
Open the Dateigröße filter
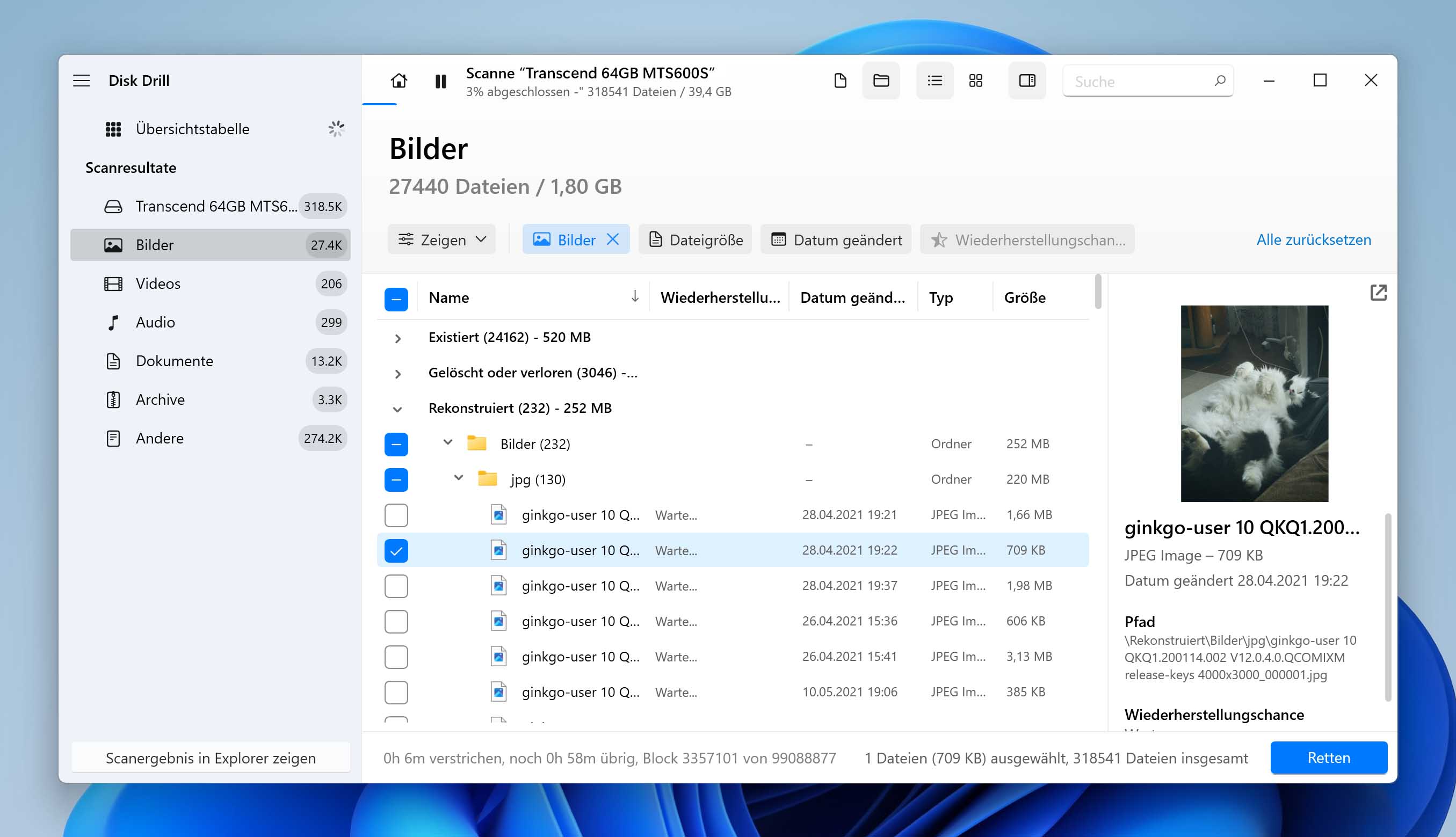pos(695,239)
